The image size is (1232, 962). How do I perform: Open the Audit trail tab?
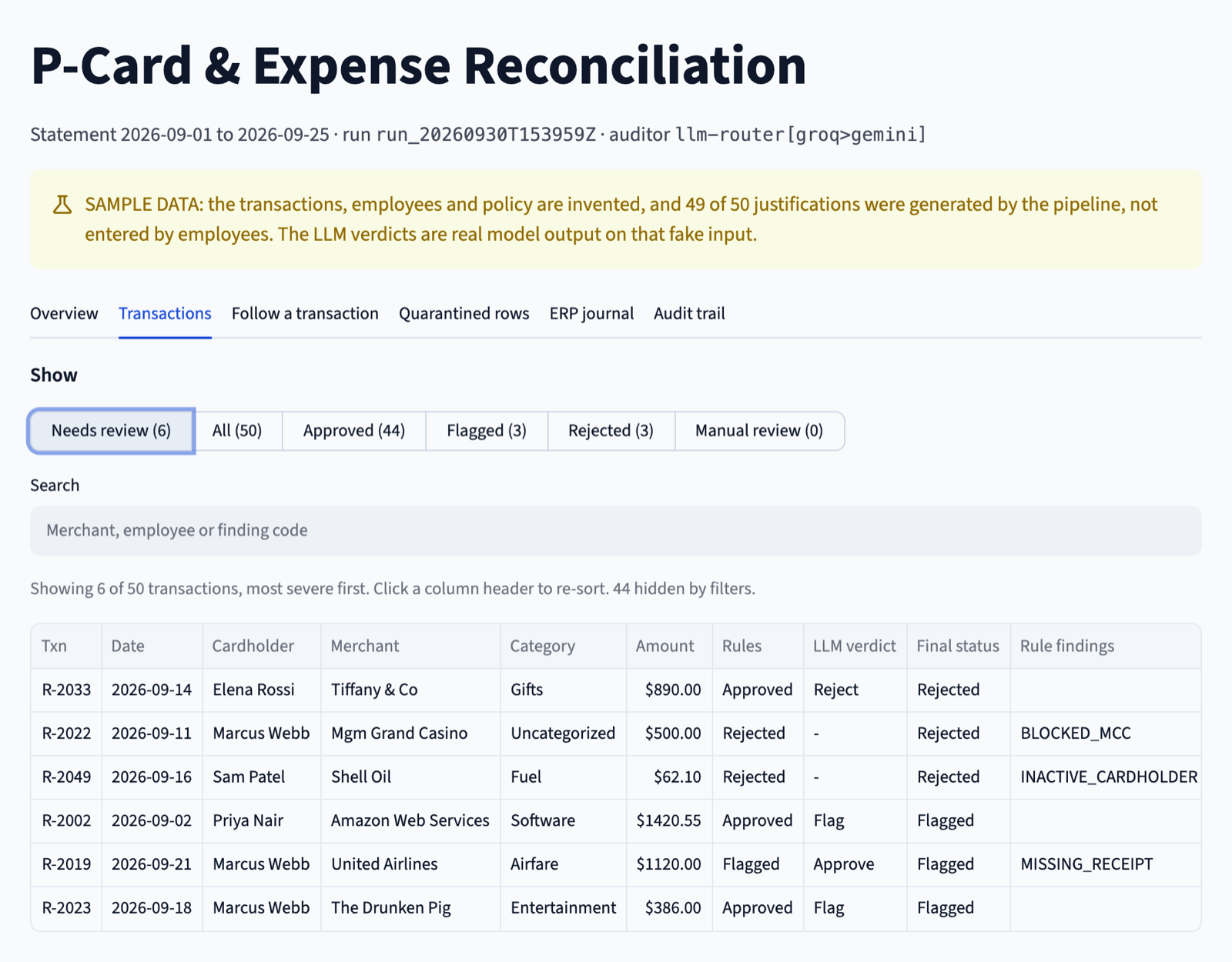(689, 313)
